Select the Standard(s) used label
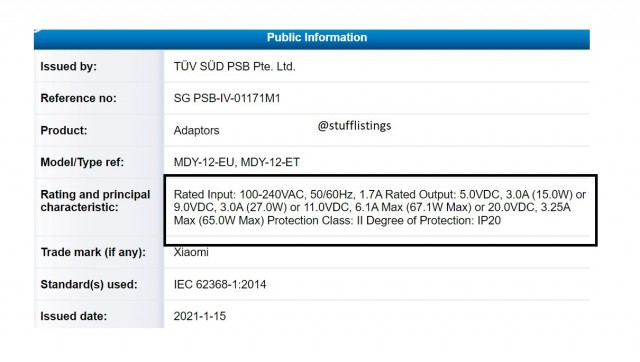 pos(89,284)
